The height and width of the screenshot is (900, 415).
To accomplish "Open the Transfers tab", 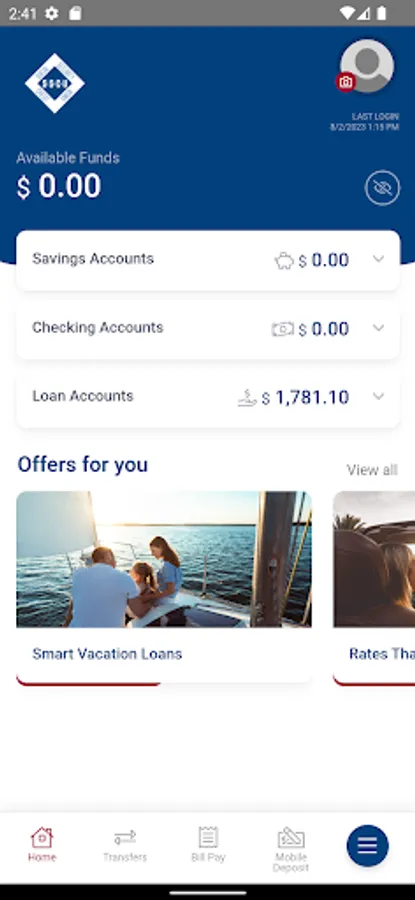I will [x=125, y=845].
